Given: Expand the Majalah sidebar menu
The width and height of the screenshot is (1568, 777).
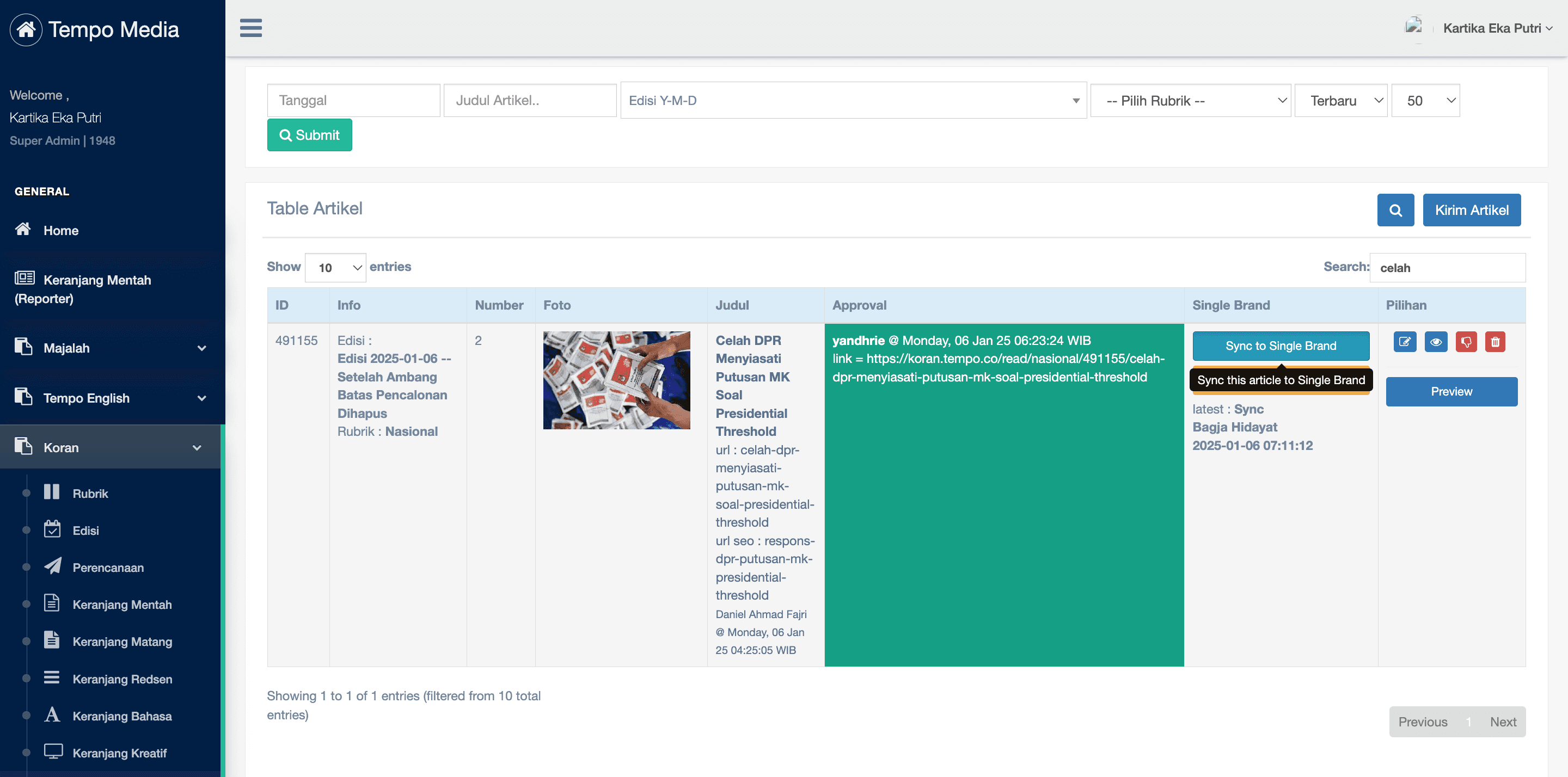Looking at the screenshot, I should (113, 348).
